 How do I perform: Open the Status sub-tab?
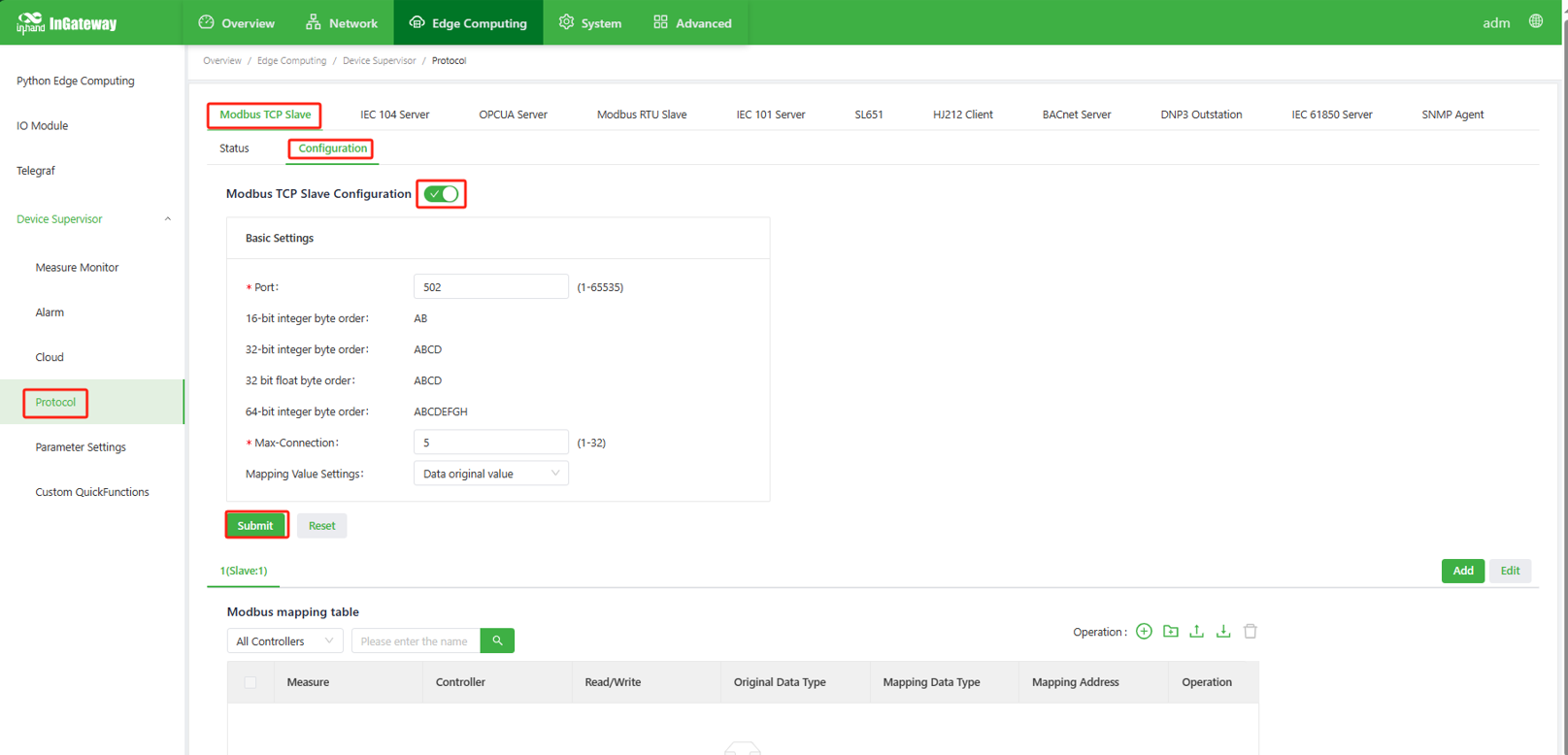234,148
